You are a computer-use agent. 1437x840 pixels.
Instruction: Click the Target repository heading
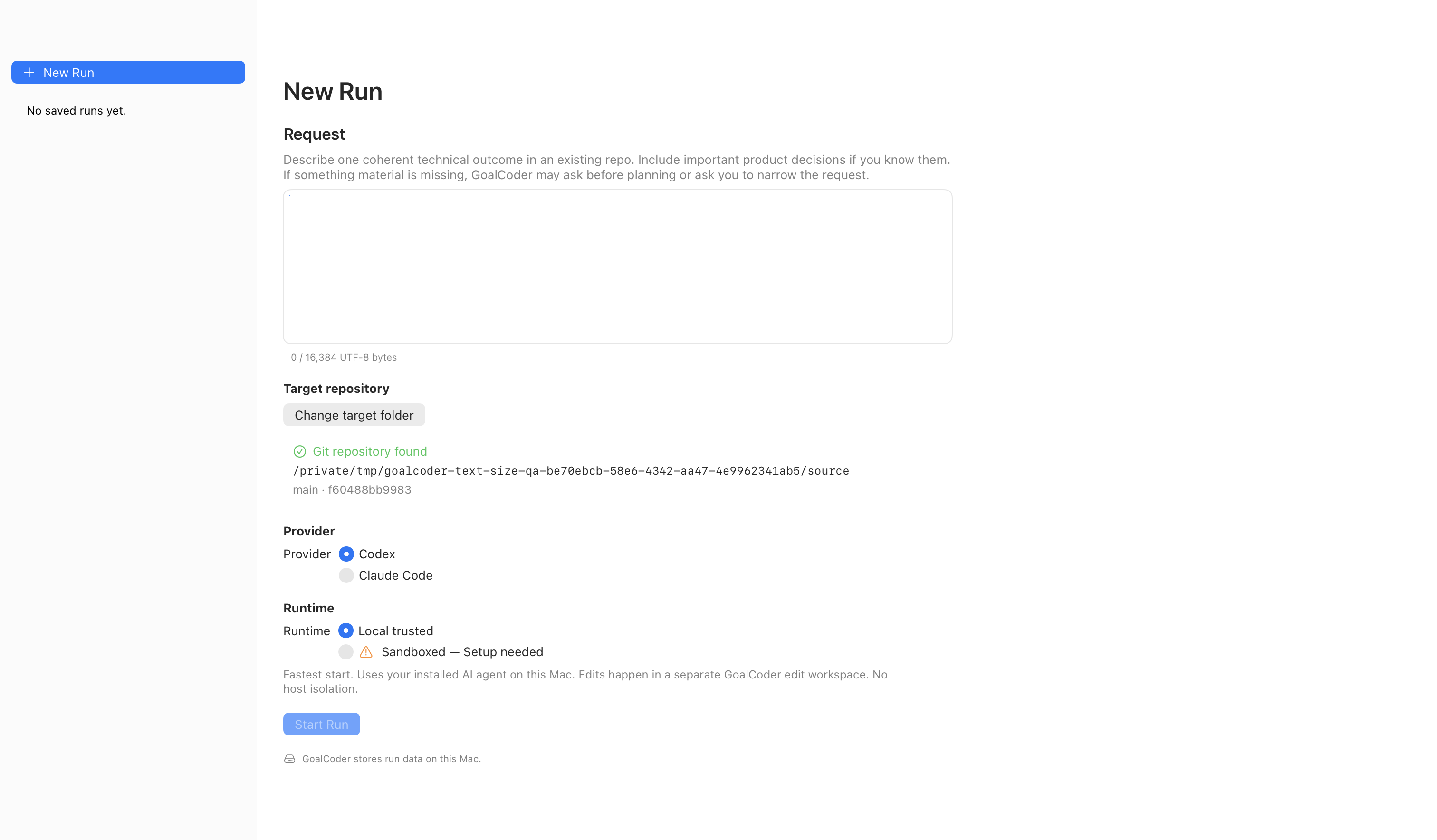336,389
